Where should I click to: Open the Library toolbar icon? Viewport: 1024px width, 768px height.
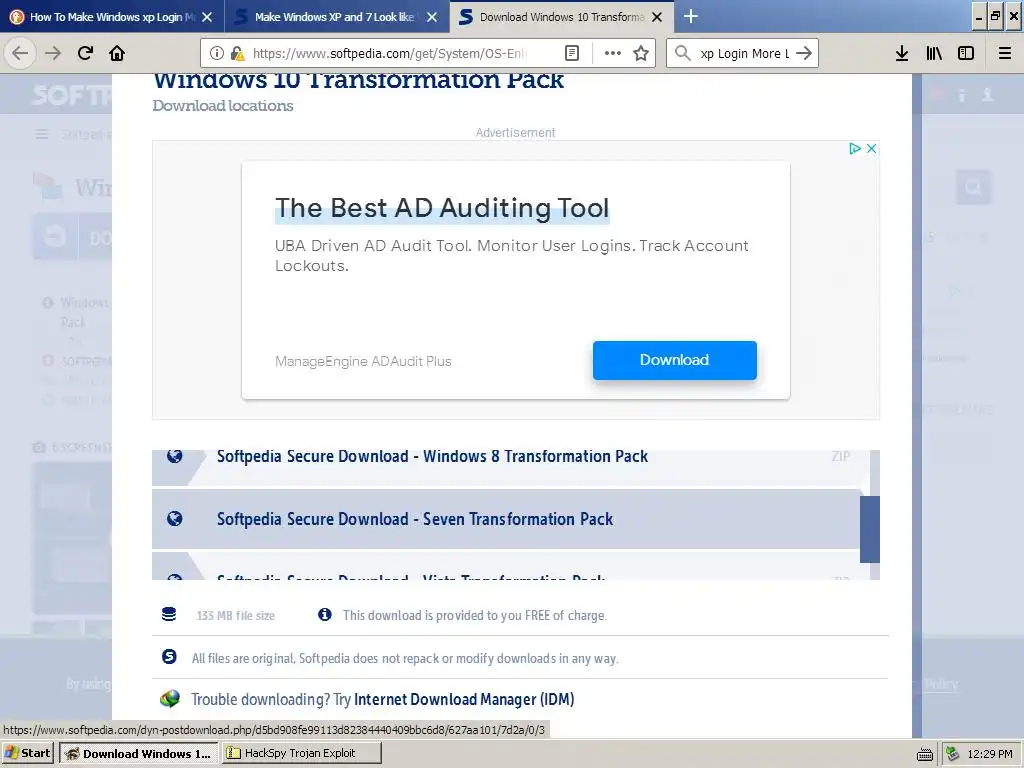pyautogui.click(x=934, y=53)
